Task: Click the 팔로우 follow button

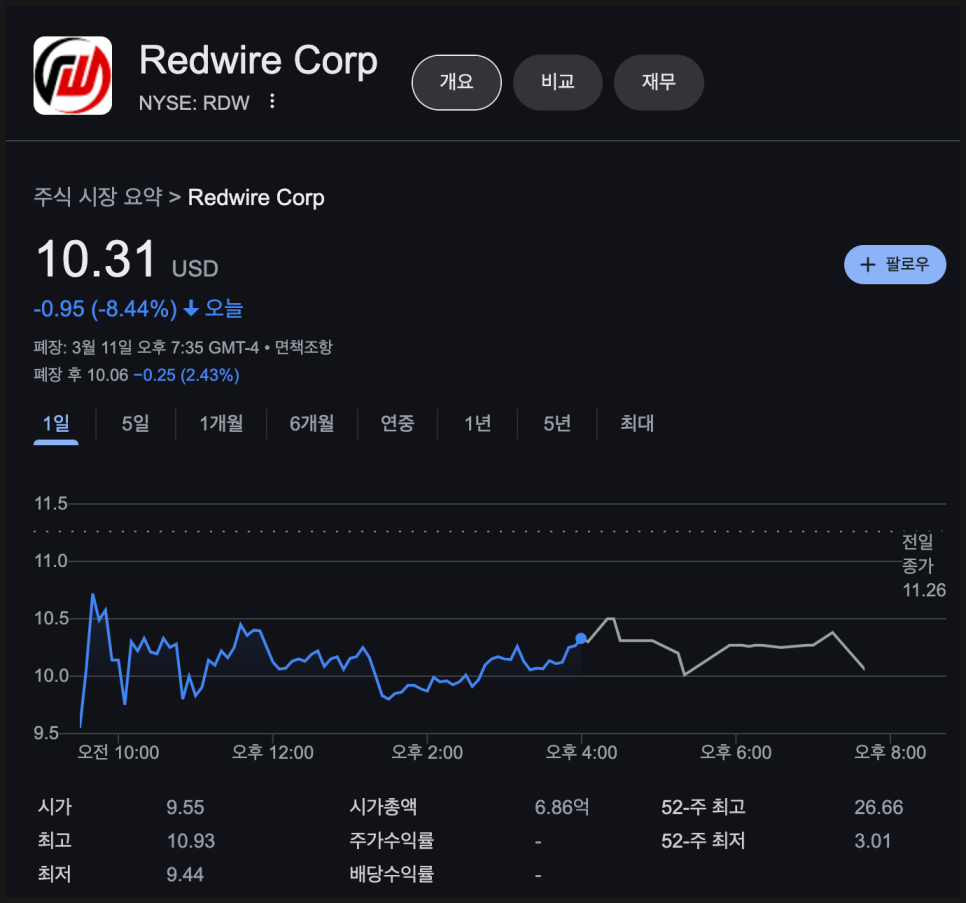Action: pyautogui.click(x=895, y=264)
